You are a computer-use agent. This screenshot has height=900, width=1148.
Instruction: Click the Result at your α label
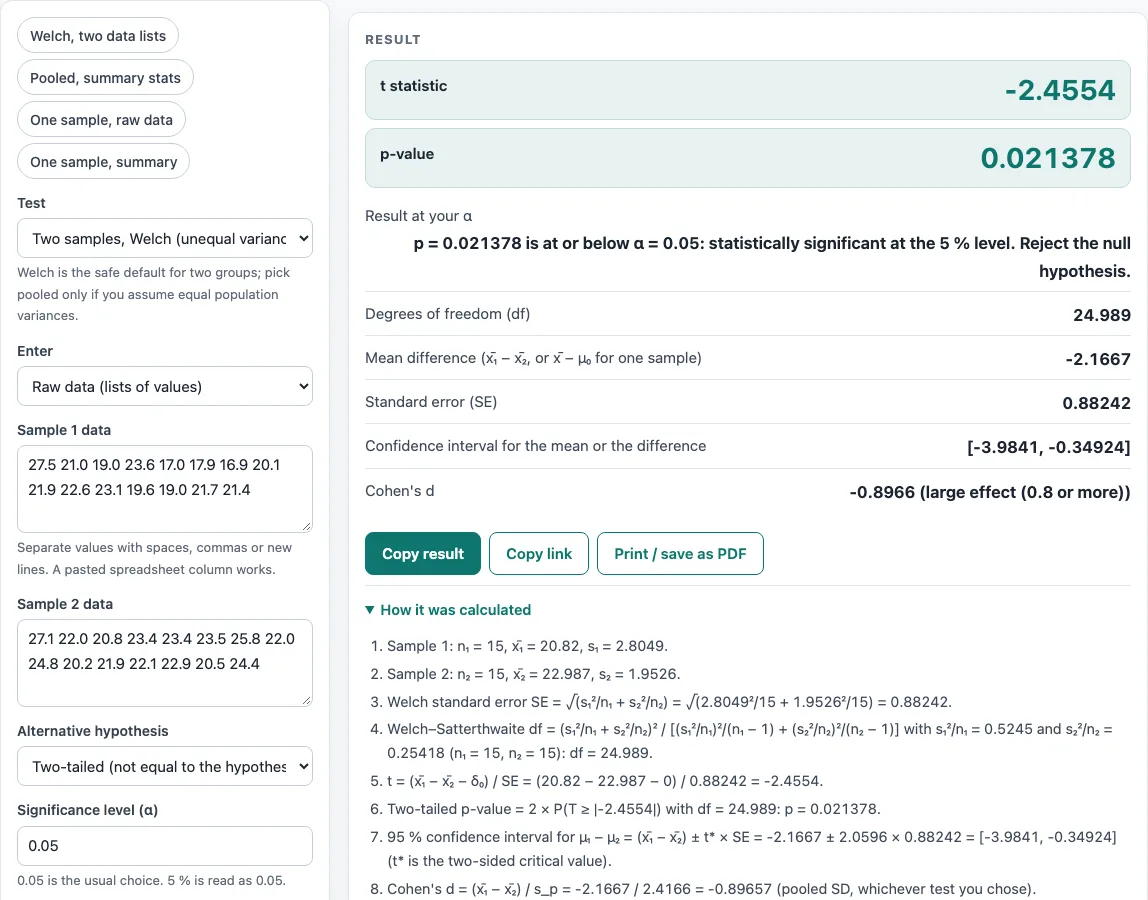click(419, 216)
